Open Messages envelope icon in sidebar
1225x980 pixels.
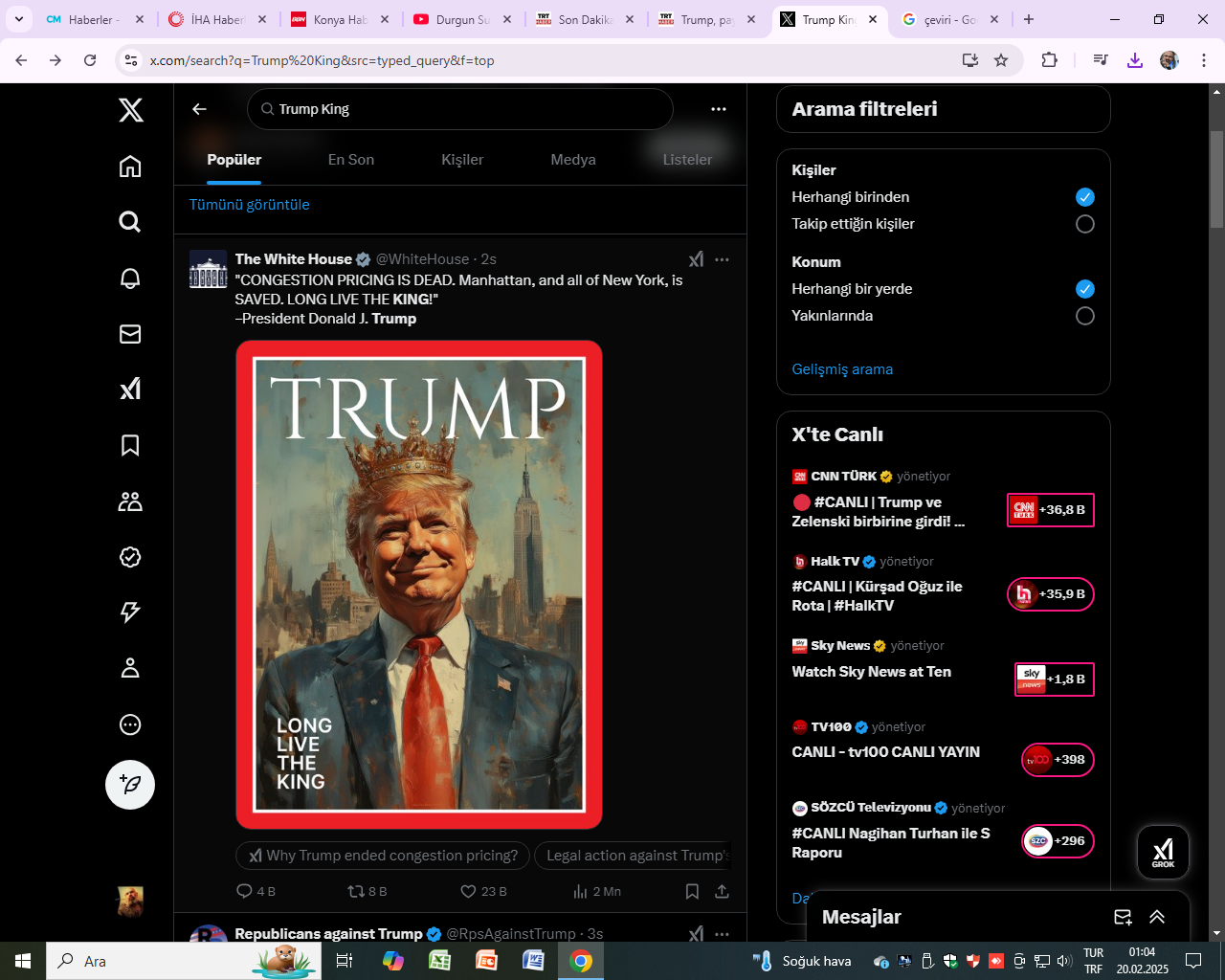[130, 333]
